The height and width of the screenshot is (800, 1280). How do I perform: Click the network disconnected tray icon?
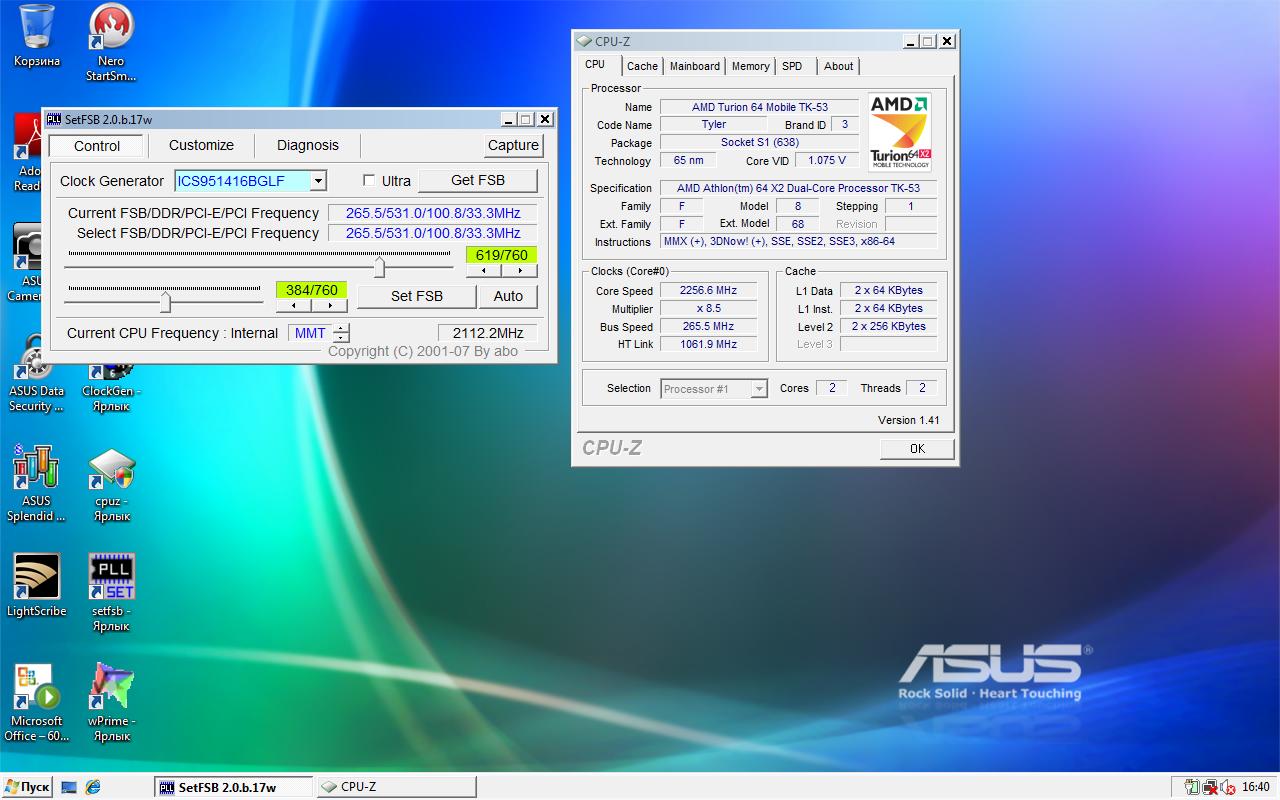click(1210, 787)
